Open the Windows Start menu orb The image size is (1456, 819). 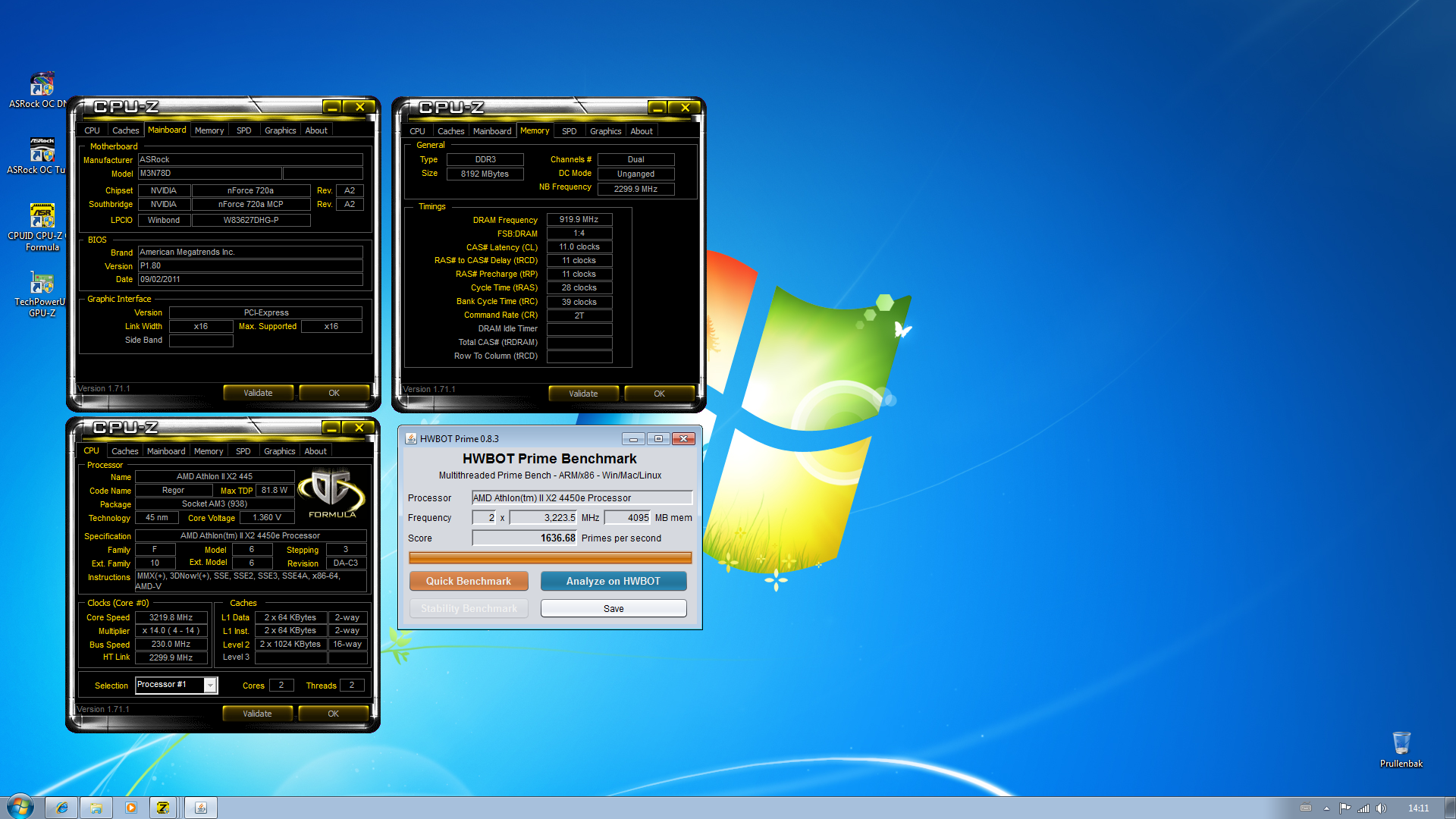[20, 807]
